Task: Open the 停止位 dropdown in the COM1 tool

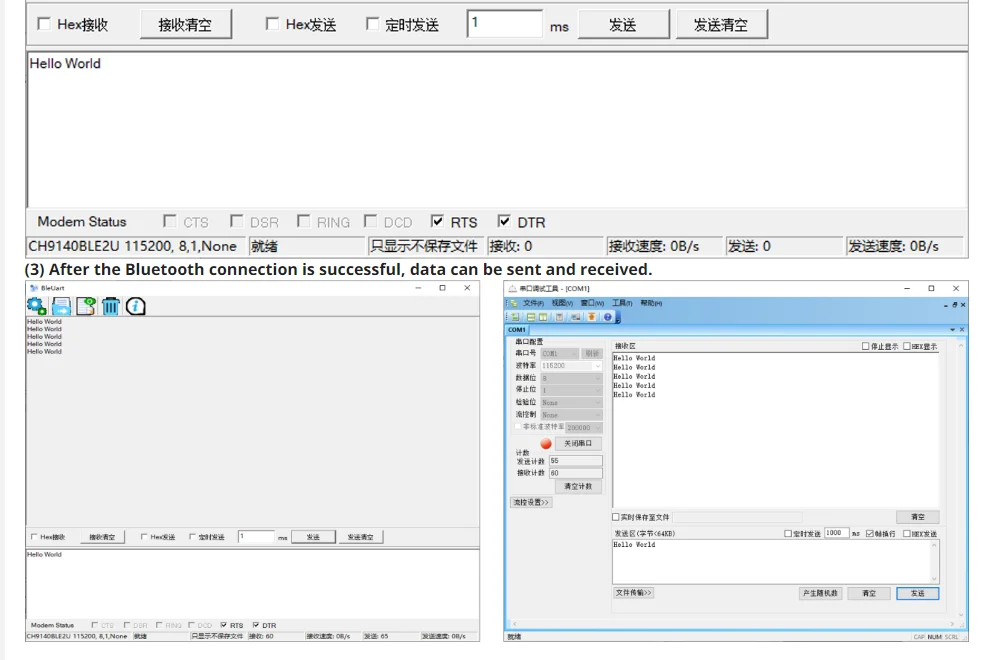Action: click(x=571, y=391)
